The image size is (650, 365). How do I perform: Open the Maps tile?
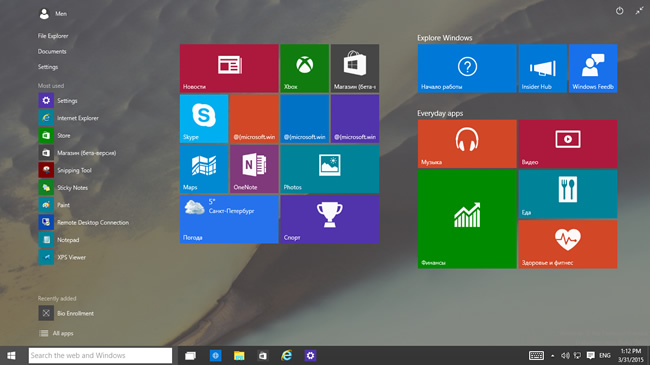[x=204, y=169]
